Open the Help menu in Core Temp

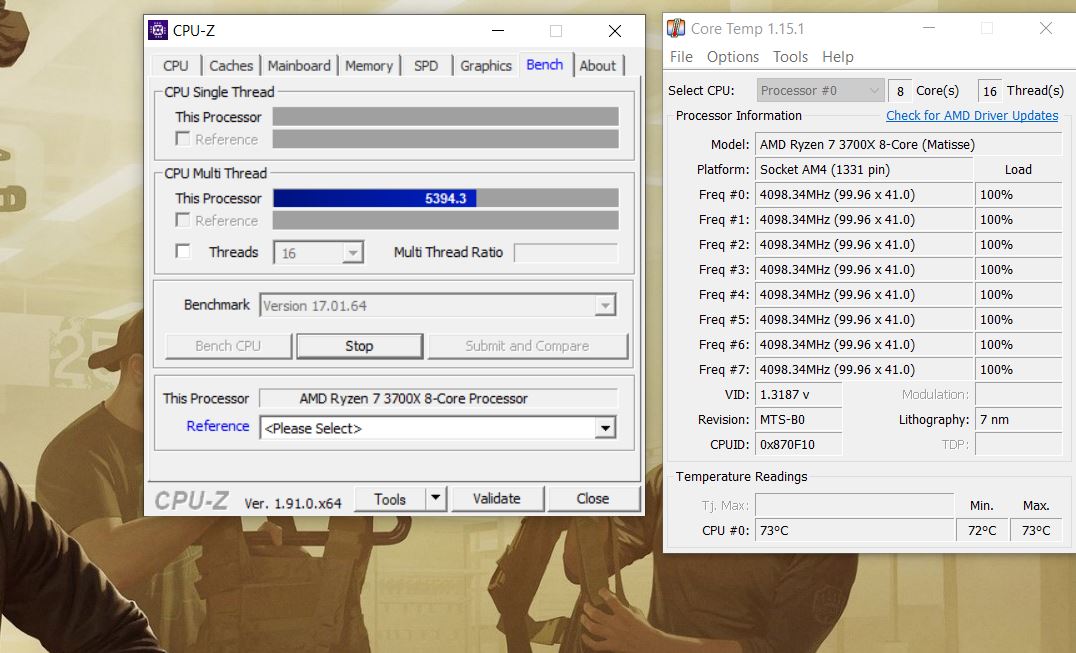coord(838,57)
